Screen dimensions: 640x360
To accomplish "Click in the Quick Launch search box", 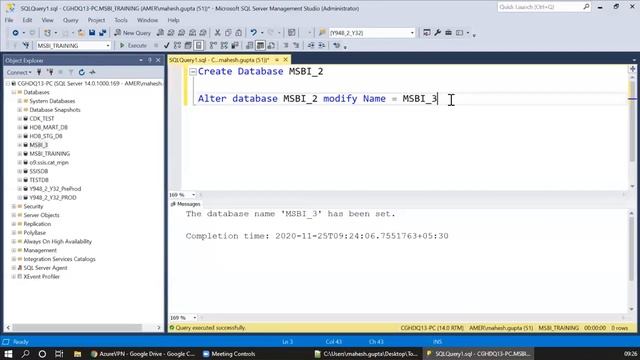I will 540,7.
